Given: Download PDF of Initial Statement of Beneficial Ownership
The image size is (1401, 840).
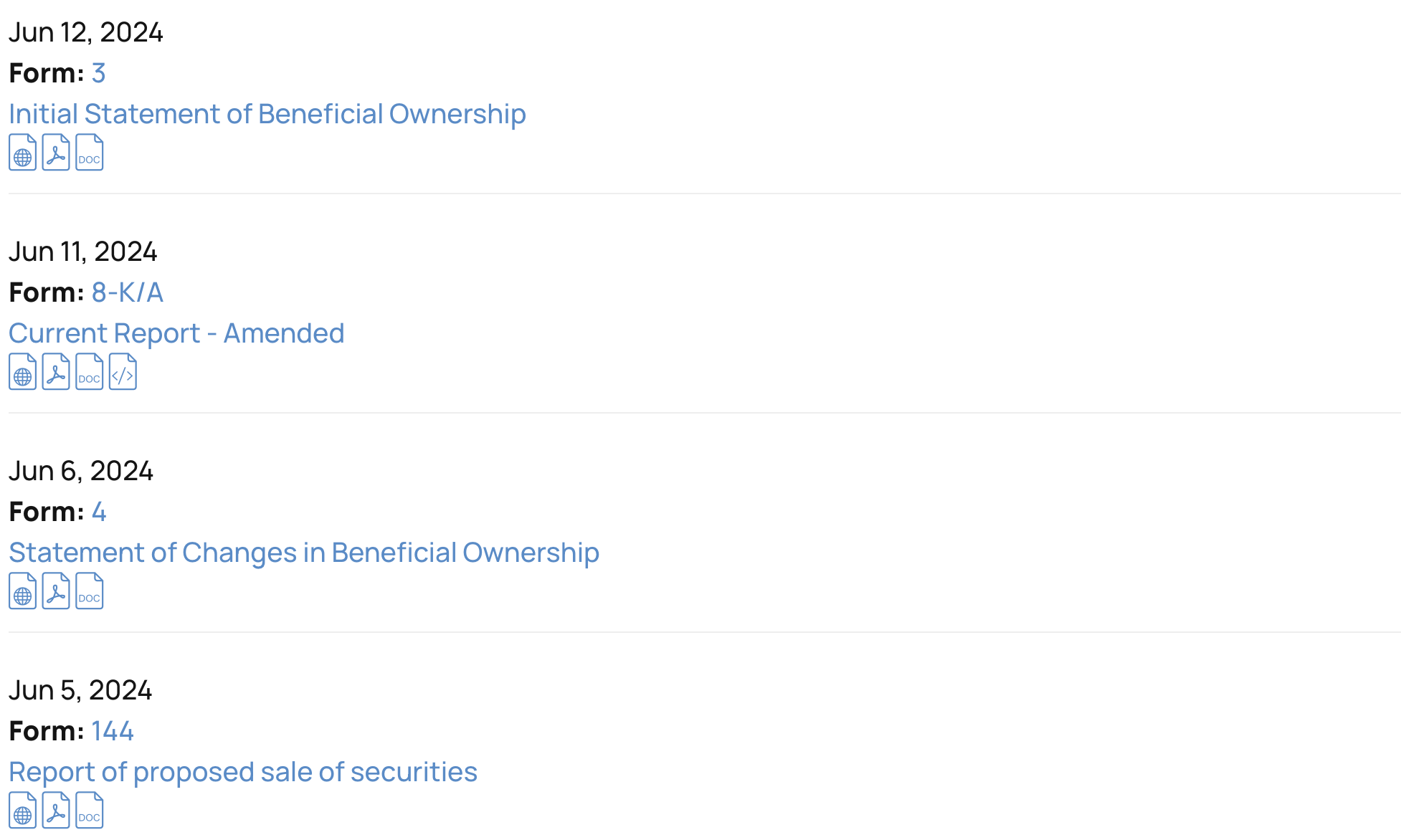Looking at the screenshot, I should click(56, 153).
